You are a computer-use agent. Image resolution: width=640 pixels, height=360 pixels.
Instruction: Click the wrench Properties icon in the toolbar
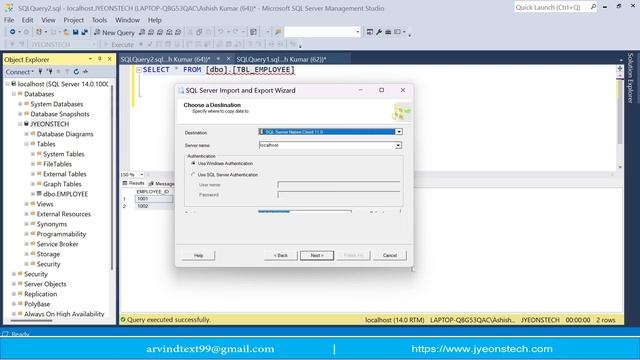click(379, 32)
